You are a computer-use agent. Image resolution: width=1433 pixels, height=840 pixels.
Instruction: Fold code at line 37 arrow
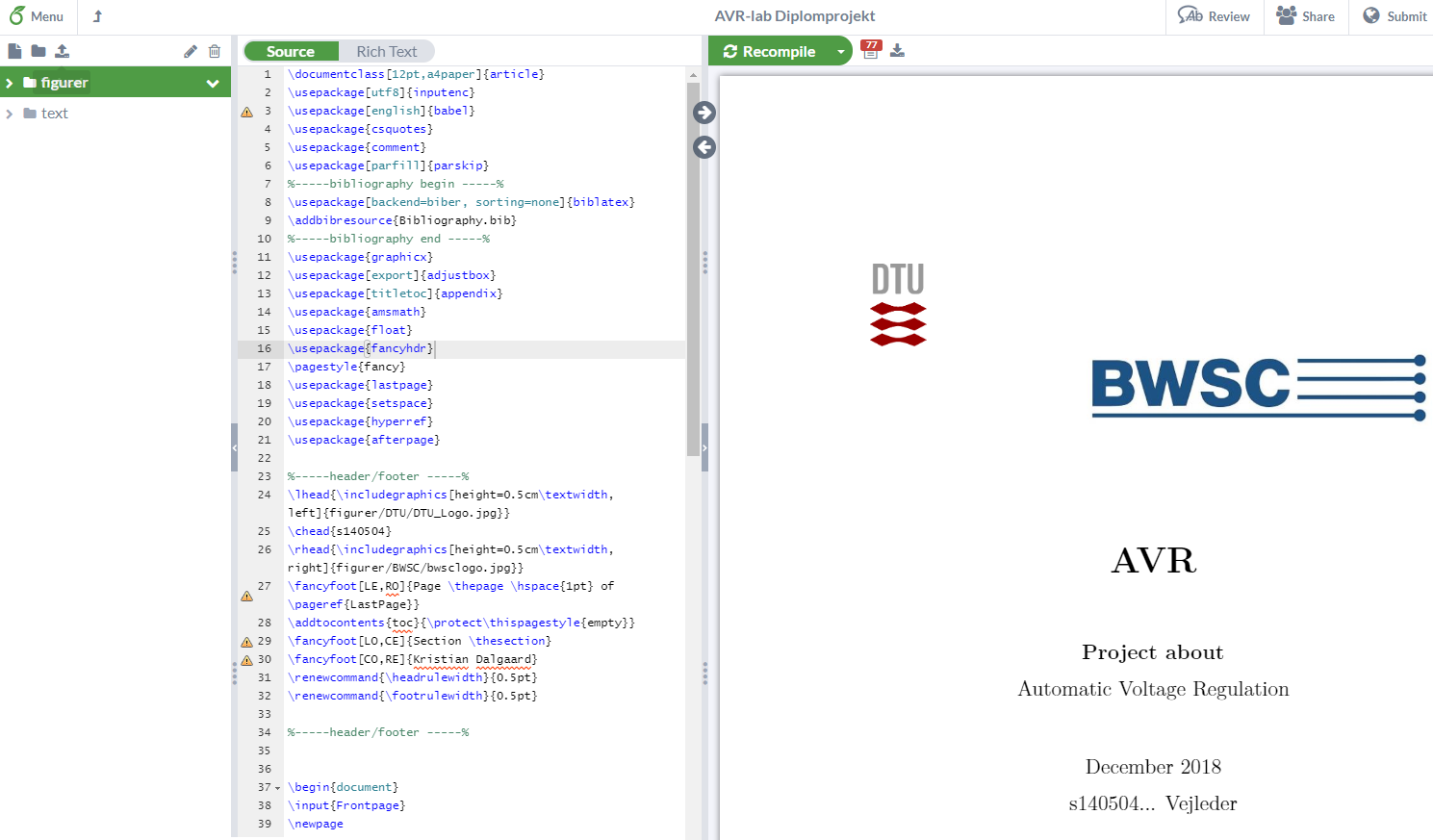click(278, 788)
